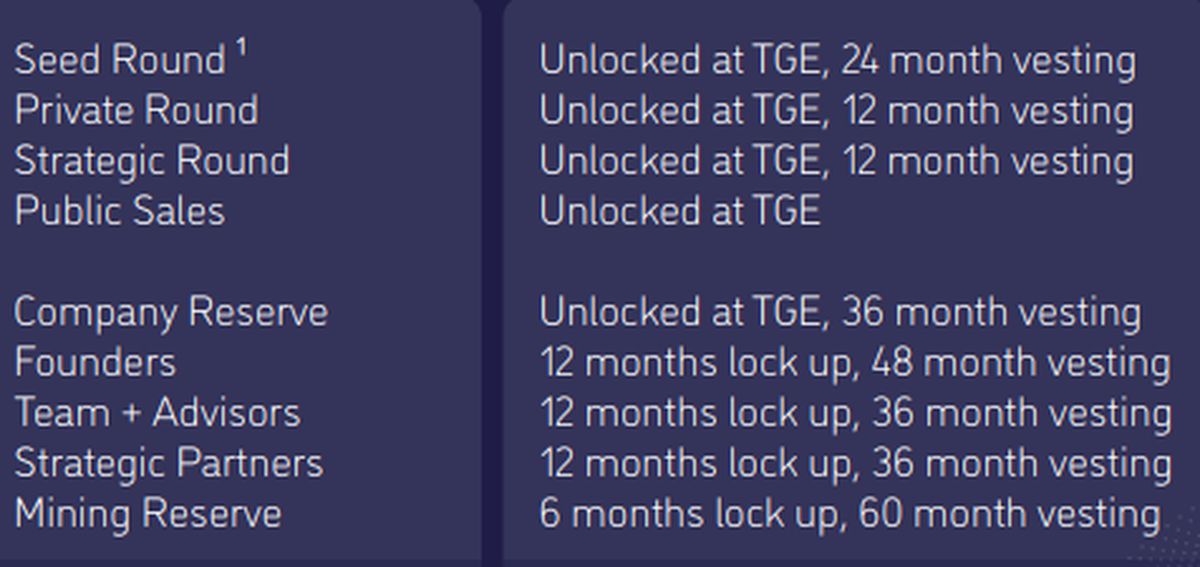This screenshot has width=1200, height=567.
Task: Click the 24 month vesting text
Action: tap(988, 61)
